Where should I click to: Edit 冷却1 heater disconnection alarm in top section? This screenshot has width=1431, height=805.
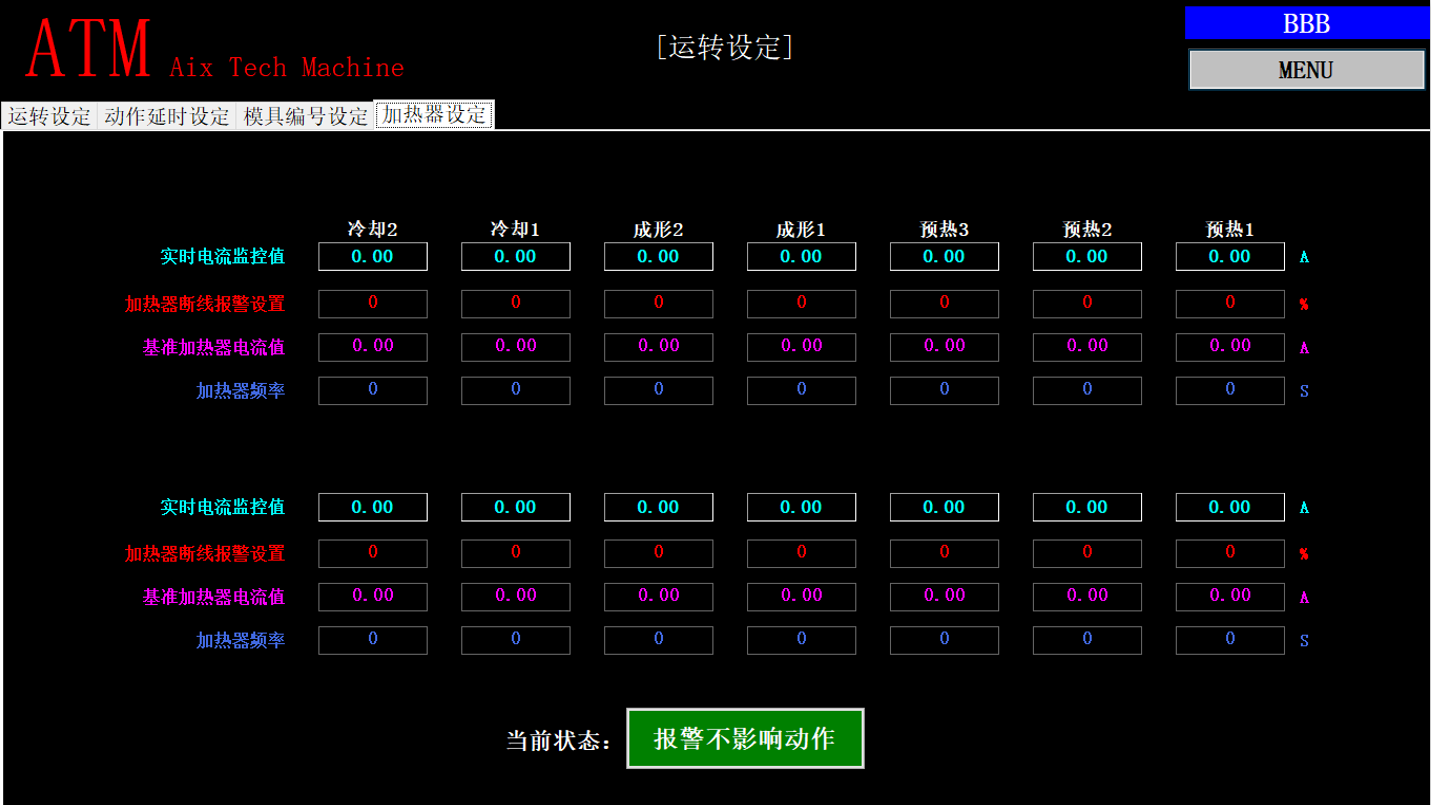pos(515,303)
